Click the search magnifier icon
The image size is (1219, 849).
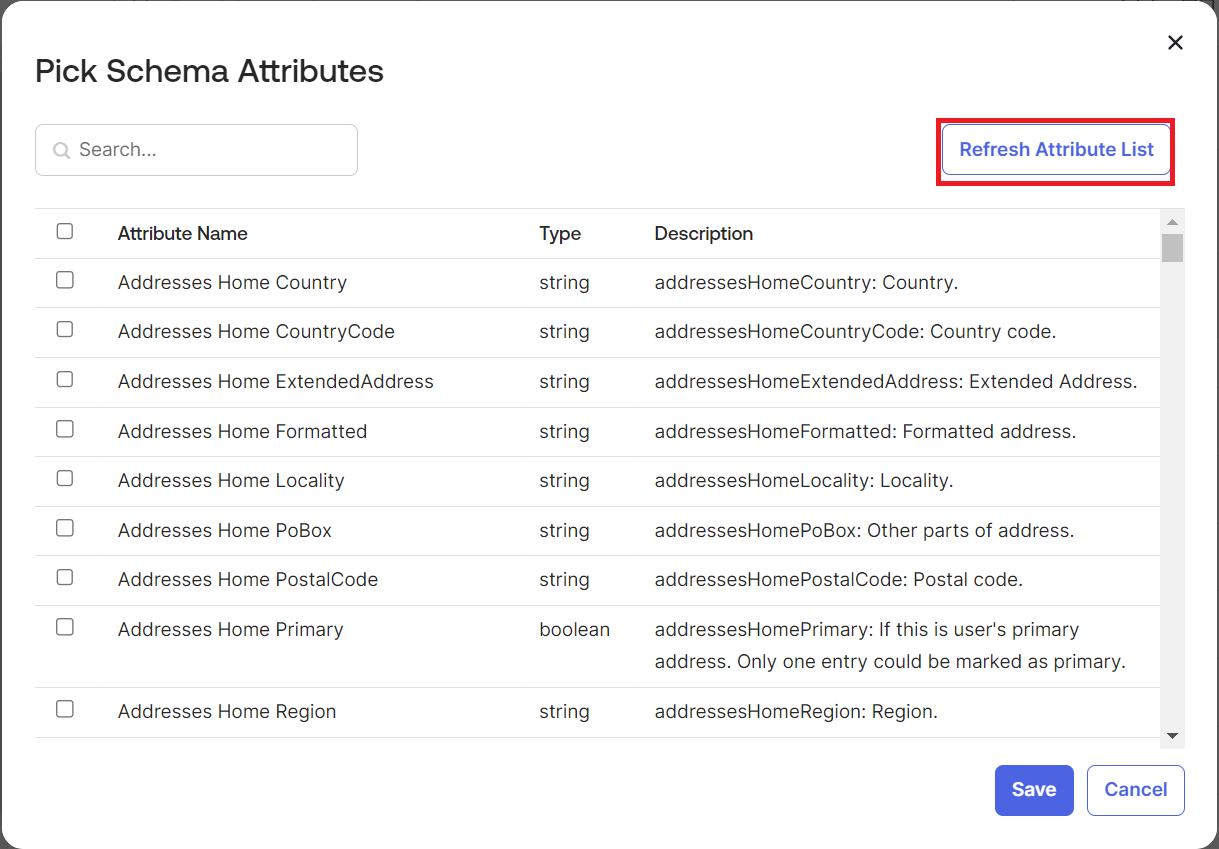click(61, 150)
